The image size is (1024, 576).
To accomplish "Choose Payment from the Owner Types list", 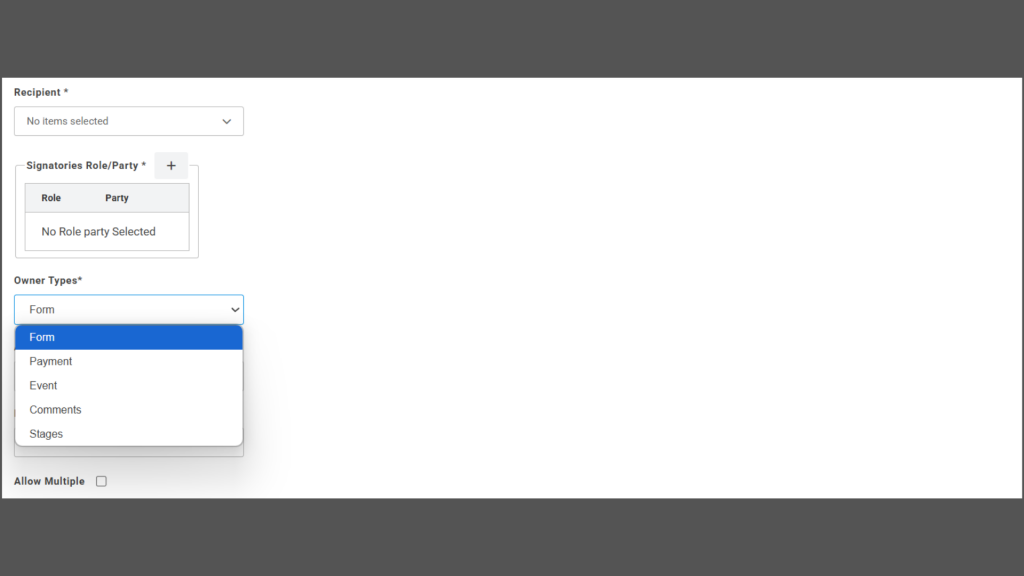I will click(129, 362).
